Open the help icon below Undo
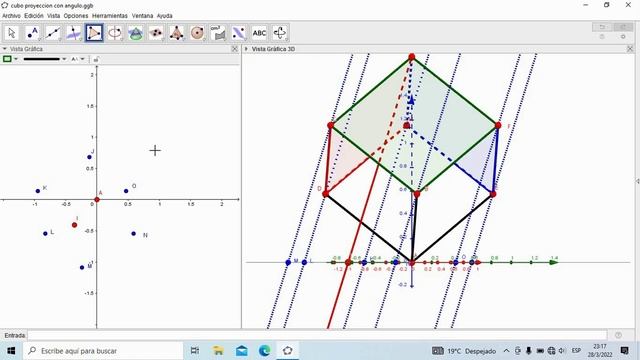 (x=602, y=37)
